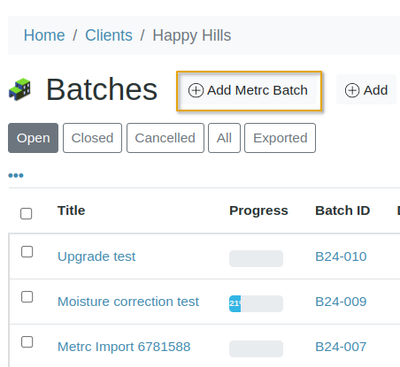The image size is (400, 367).
Task: Open batch ID B24-009 link
Action: [341, 302]
